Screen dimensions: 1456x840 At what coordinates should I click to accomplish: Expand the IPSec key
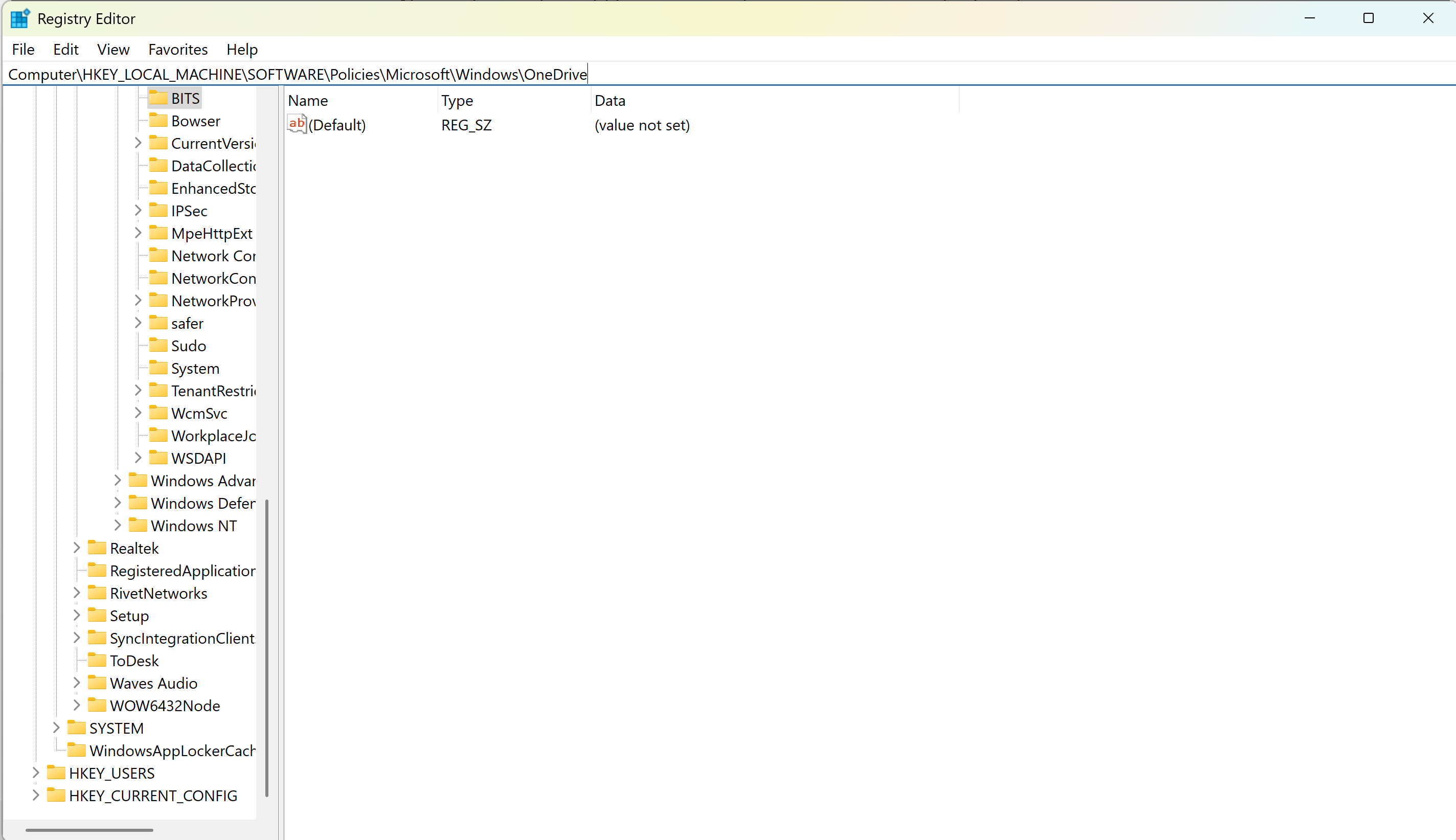click(x=138, y=211)
